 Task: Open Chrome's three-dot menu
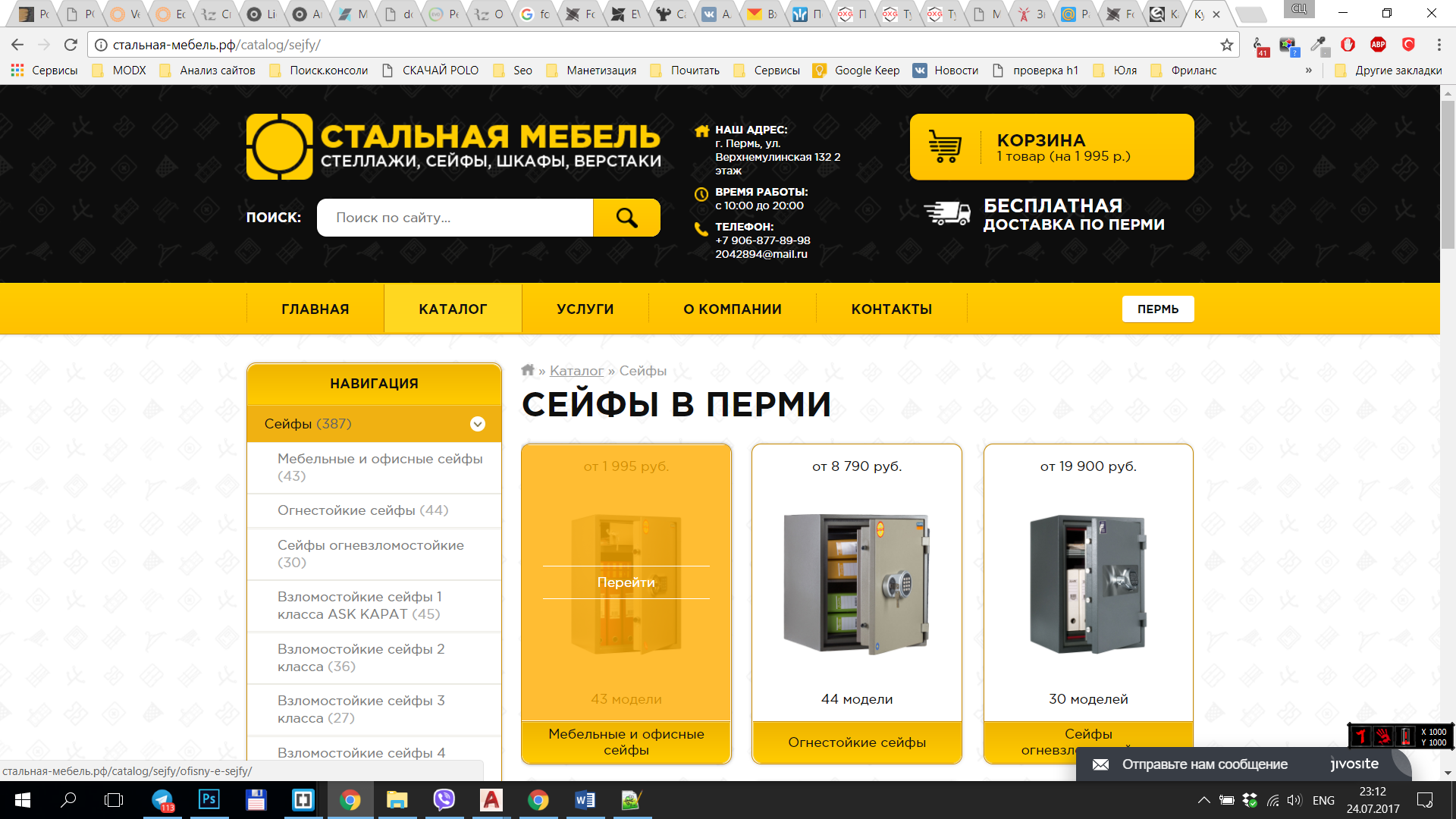pos(1439,45)
